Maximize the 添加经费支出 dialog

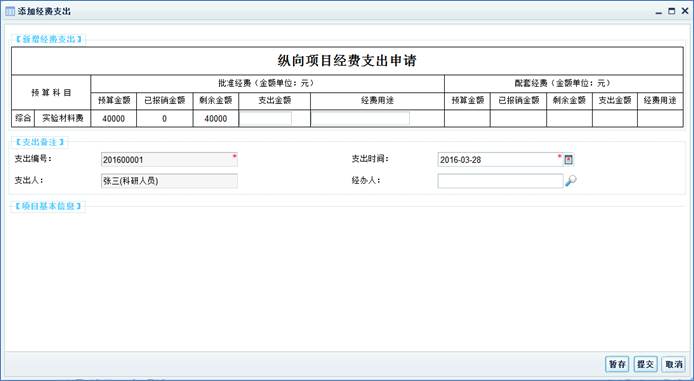click(x=671, y=12)
